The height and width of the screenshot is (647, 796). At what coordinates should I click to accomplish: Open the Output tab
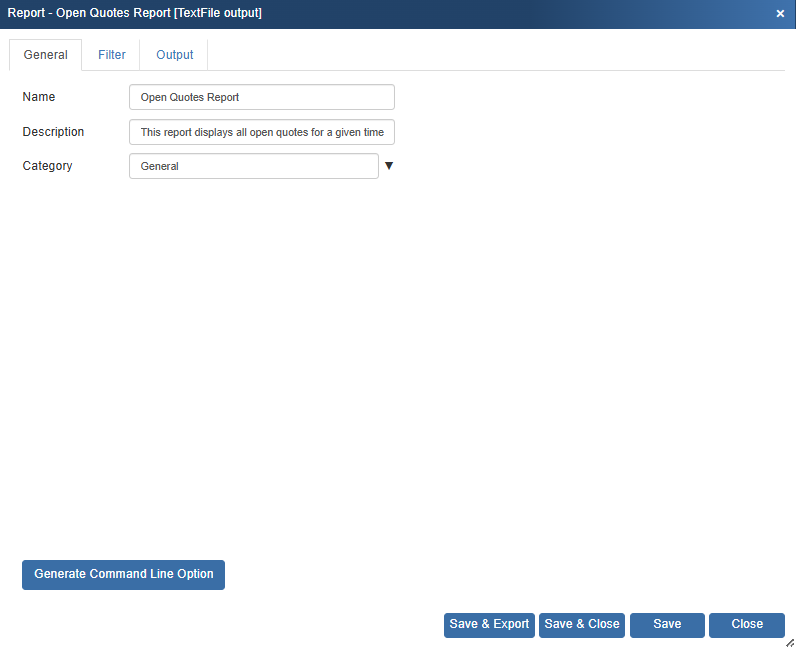pyautogui.click(x=175, y=55)
